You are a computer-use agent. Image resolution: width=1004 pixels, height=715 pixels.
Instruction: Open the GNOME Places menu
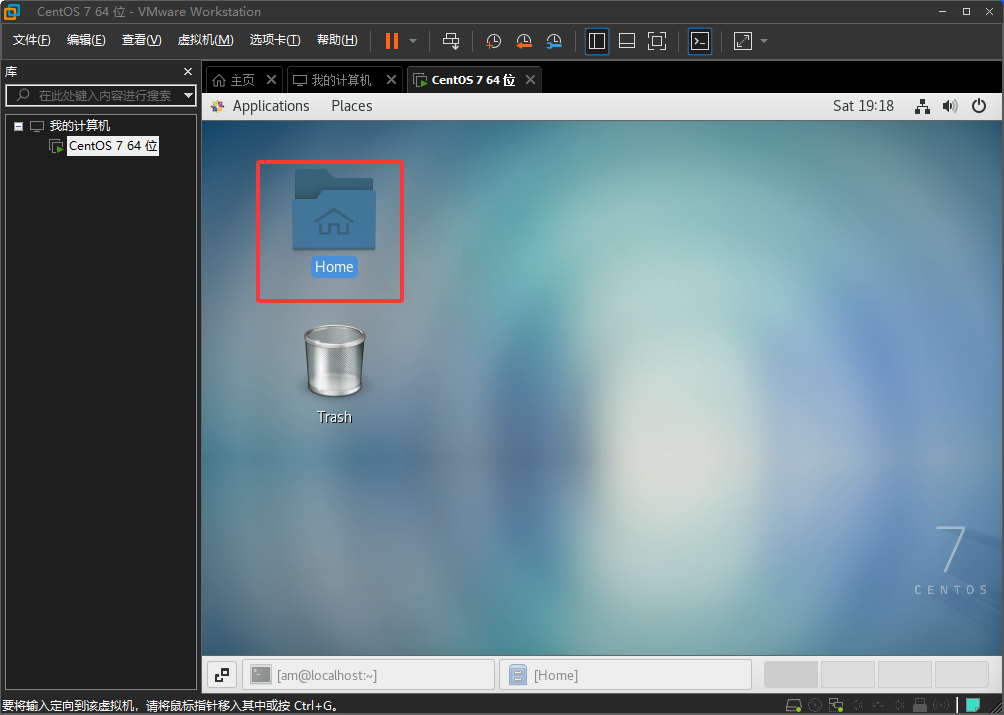click(352, 106)
